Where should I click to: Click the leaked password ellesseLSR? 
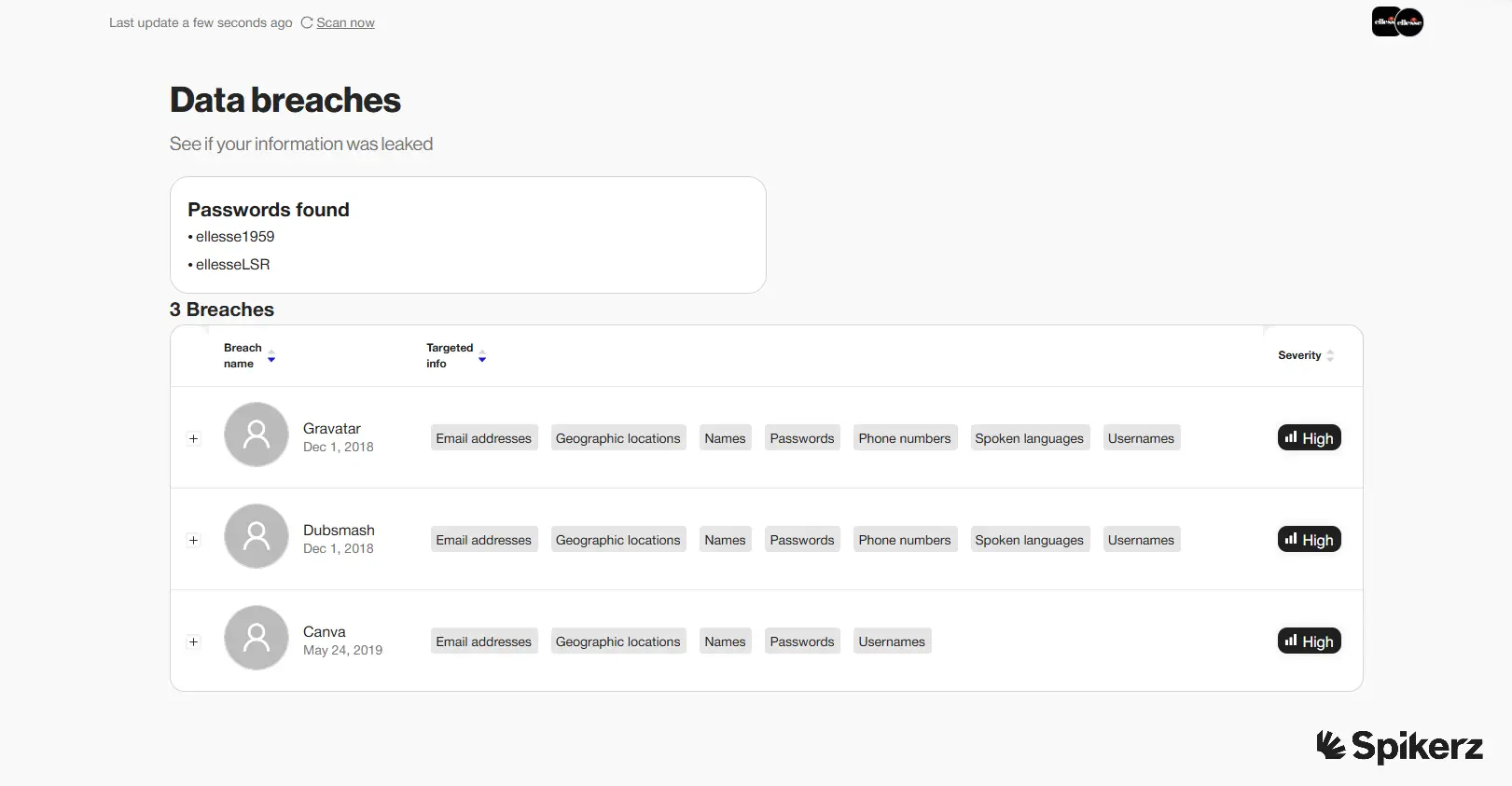[233, 265]
